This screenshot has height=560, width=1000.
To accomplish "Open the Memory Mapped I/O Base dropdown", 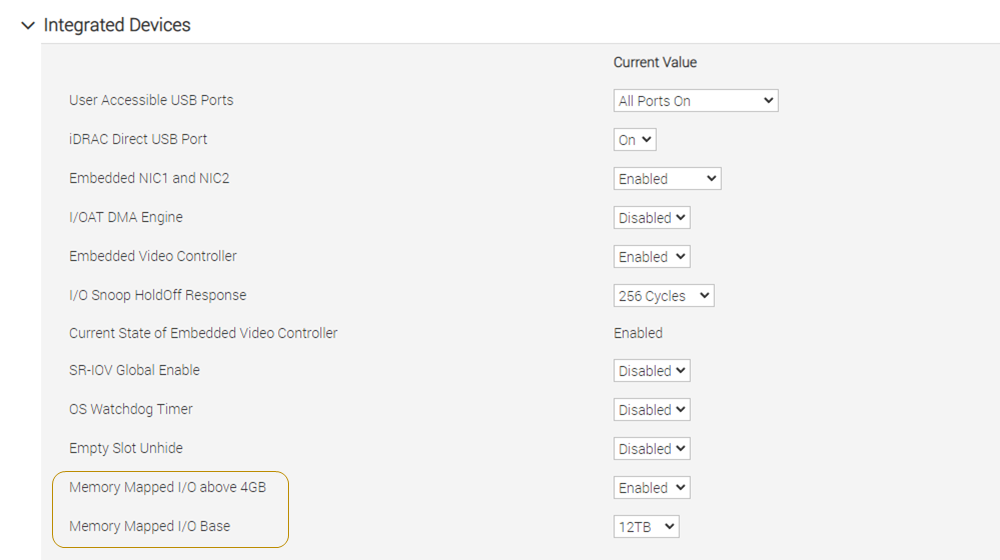I will pos(646,527).
